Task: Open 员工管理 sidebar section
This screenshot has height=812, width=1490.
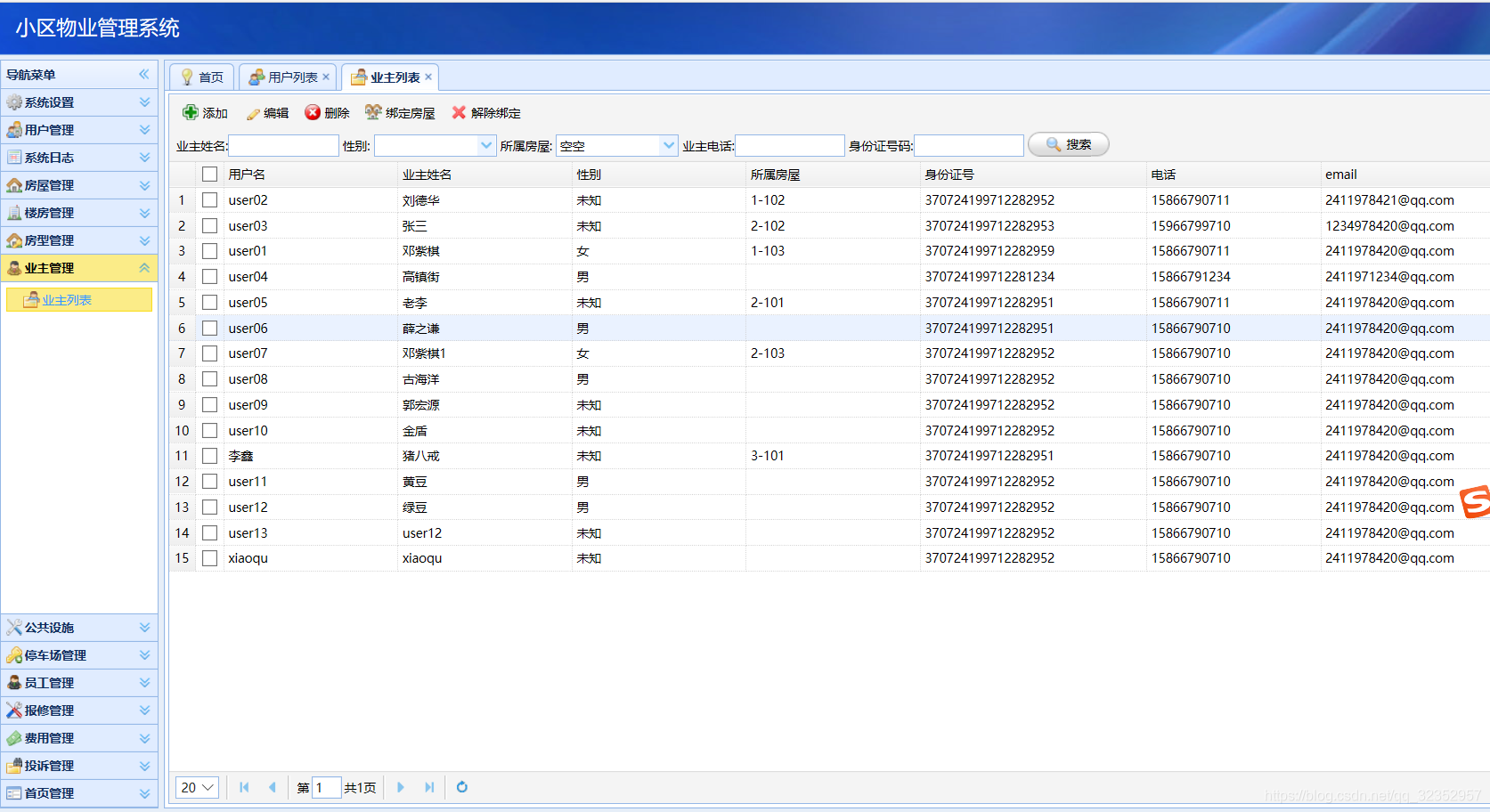Action: (x=79, y=683)
